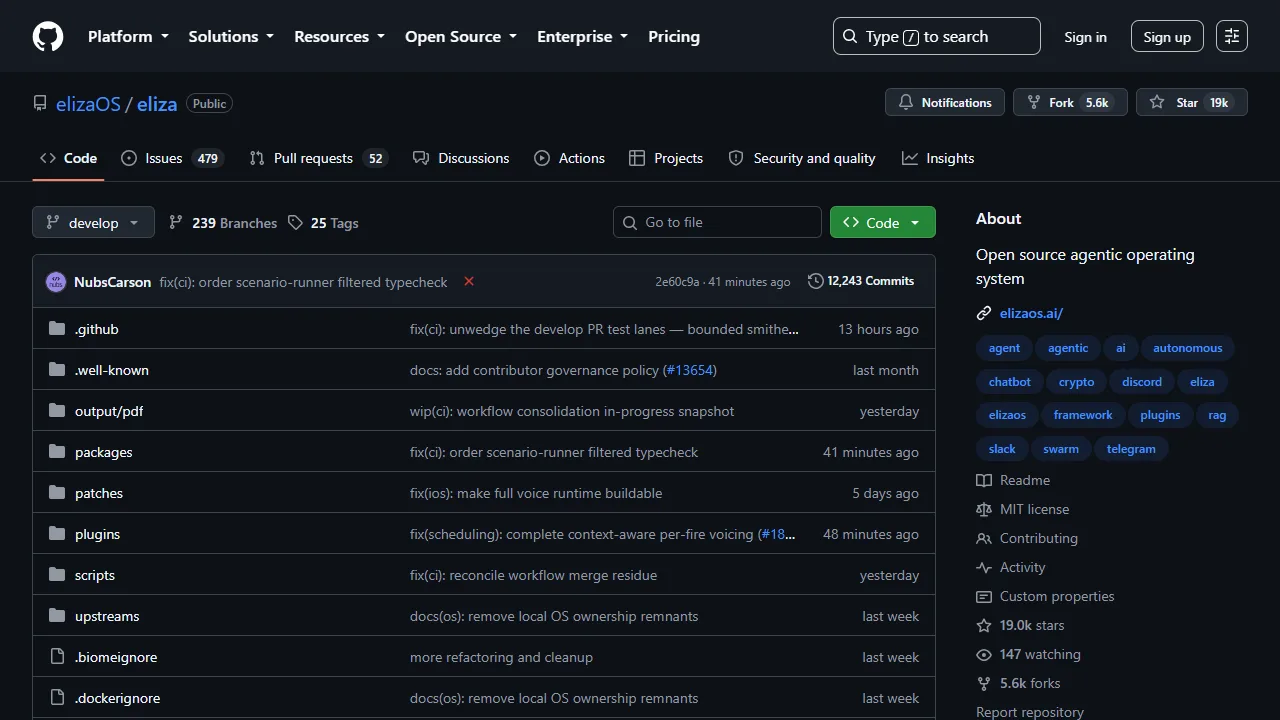The image size is (1280, 720).
Task: Expand the Solutions menu
Action: (x=231, y=36)
